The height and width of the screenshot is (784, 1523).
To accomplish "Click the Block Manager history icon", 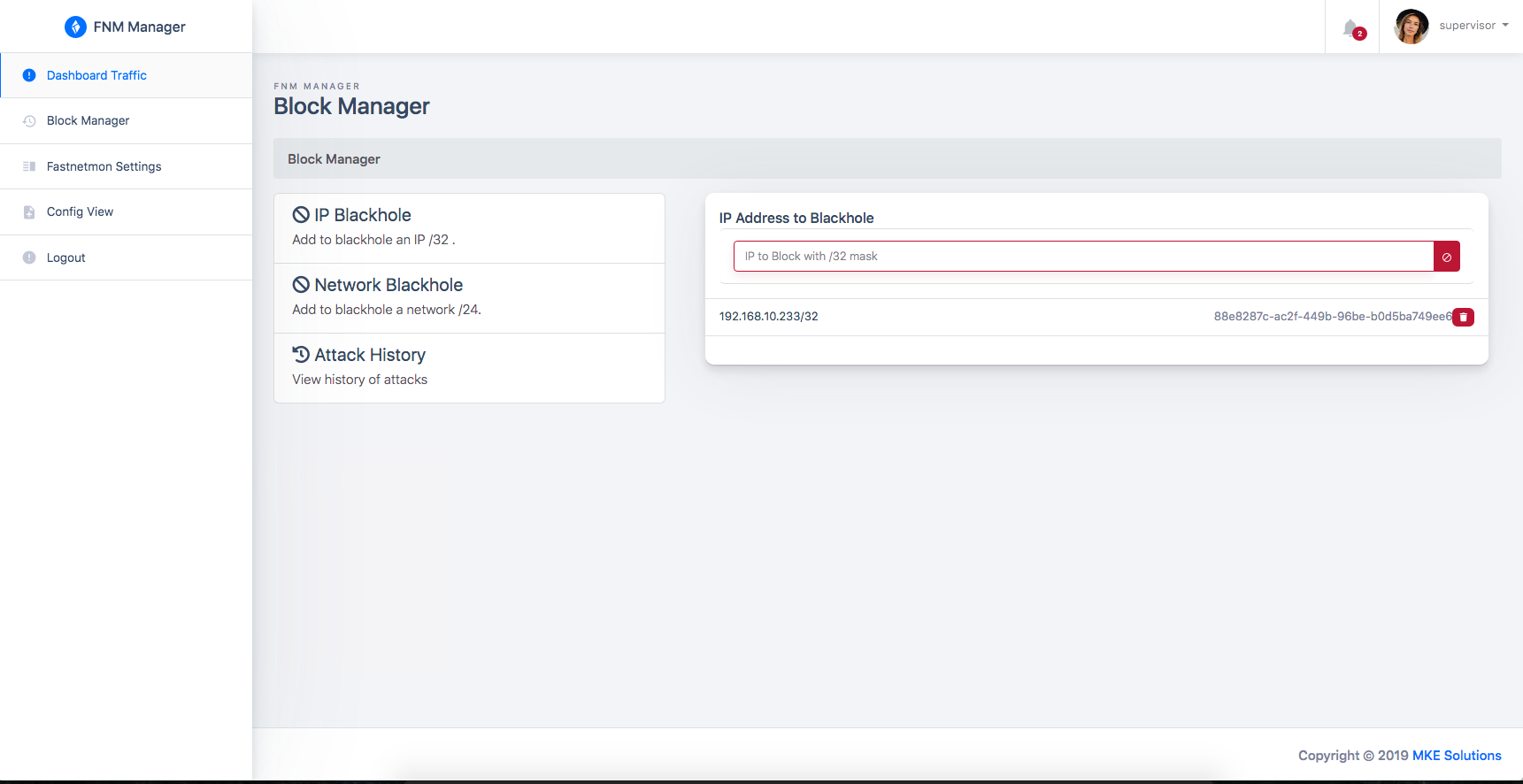I will [x=29, y=121].
